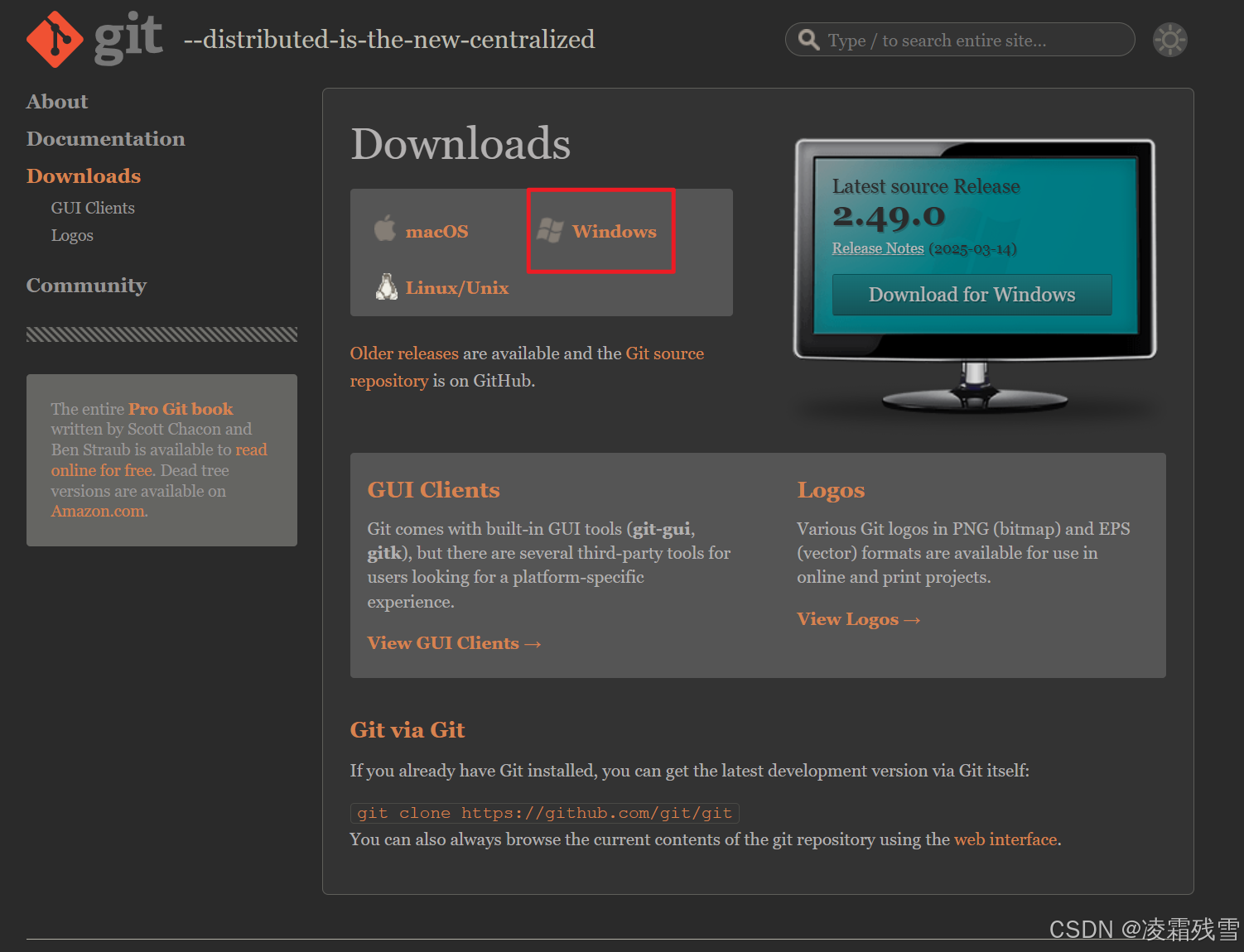This screenshot has height=952, width=1244.
Task: Click the View GUI Clients link
Action: point(455,643)
